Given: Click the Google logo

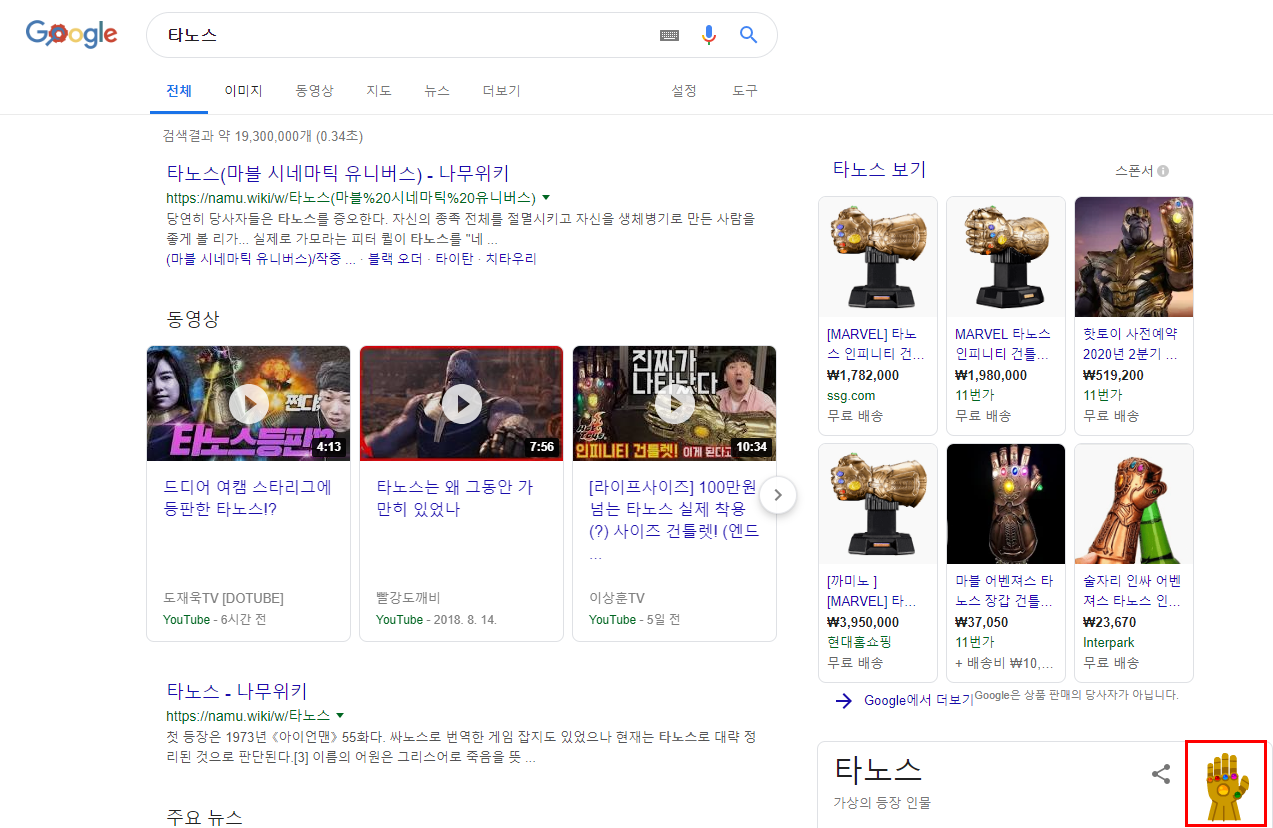Looking at the screenshot, I should click(x=72, y=34).
